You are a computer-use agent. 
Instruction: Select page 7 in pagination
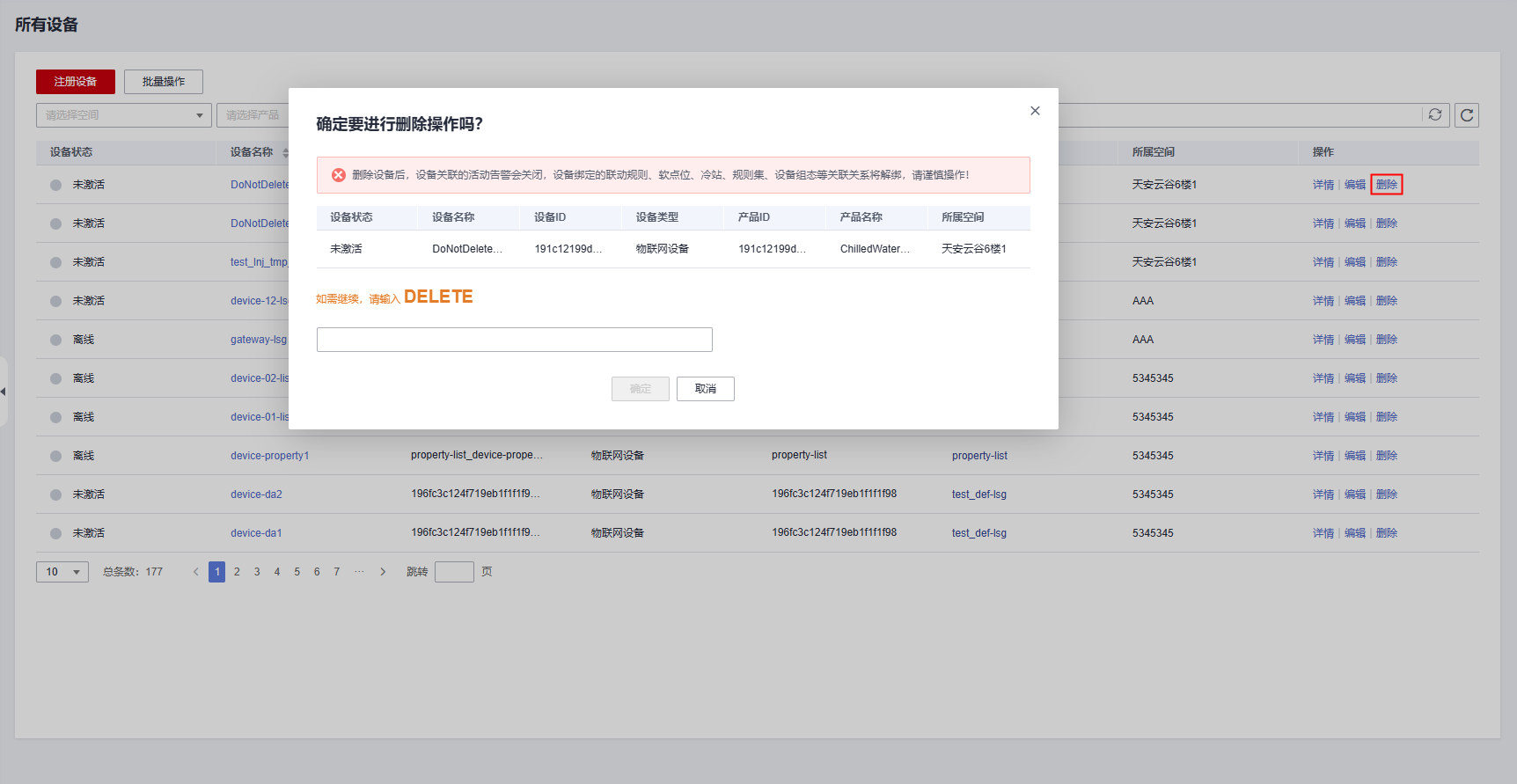[337, 572]
